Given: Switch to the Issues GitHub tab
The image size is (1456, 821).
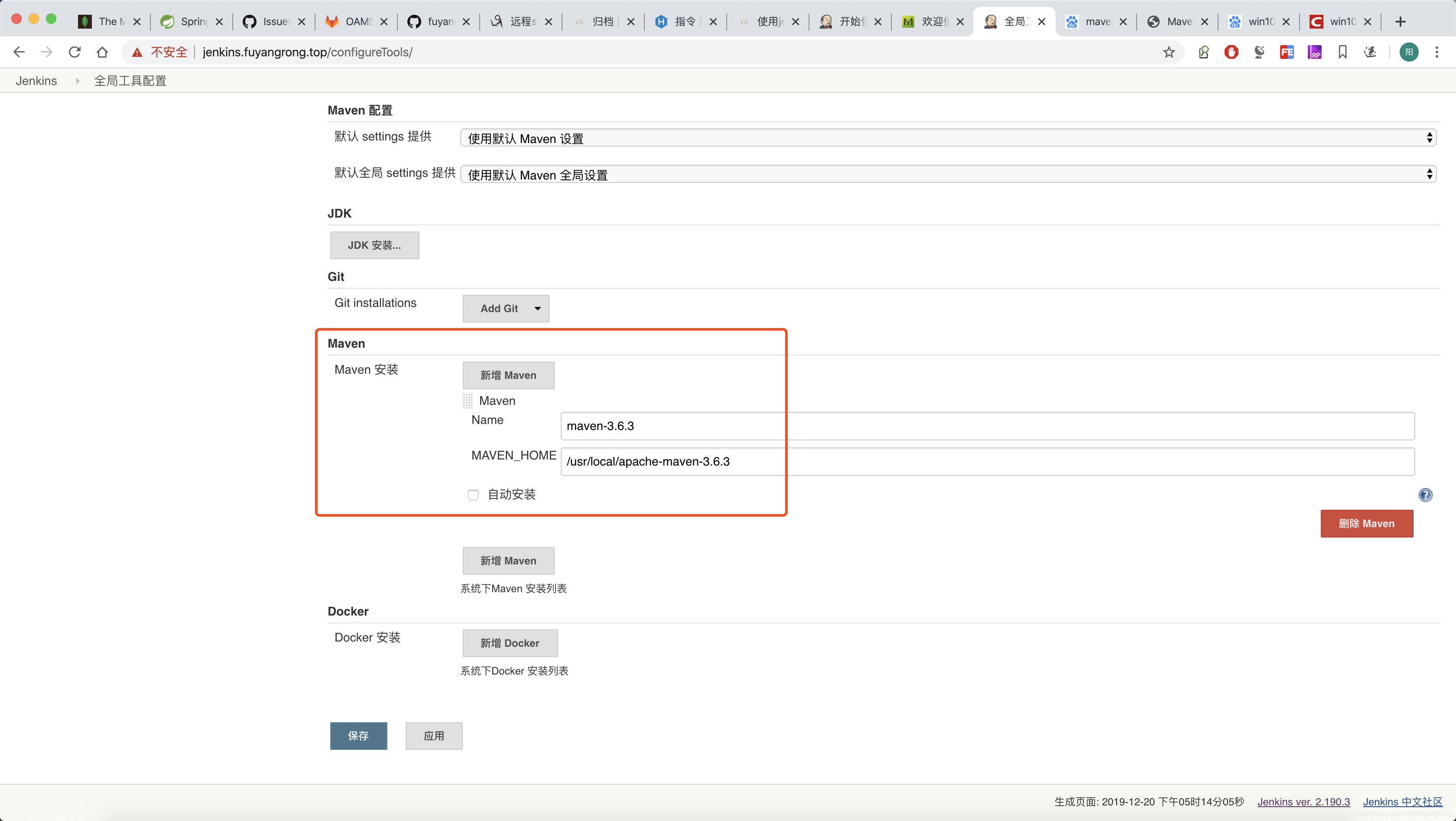Looking at the screenshot, I should click(x=274, y=22).
